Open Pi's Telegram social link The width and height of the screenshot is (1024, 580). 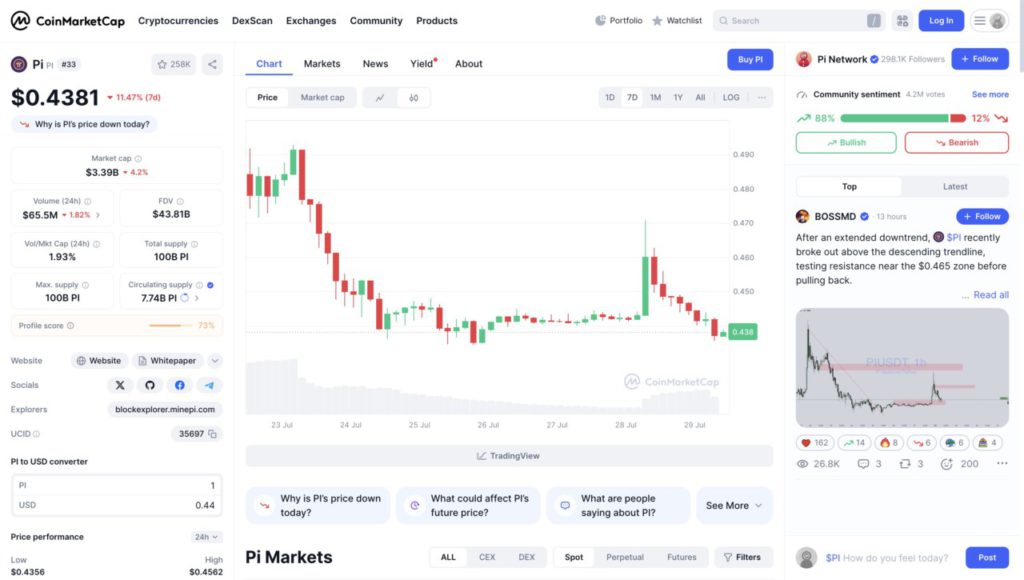click(x=209, y=385)
